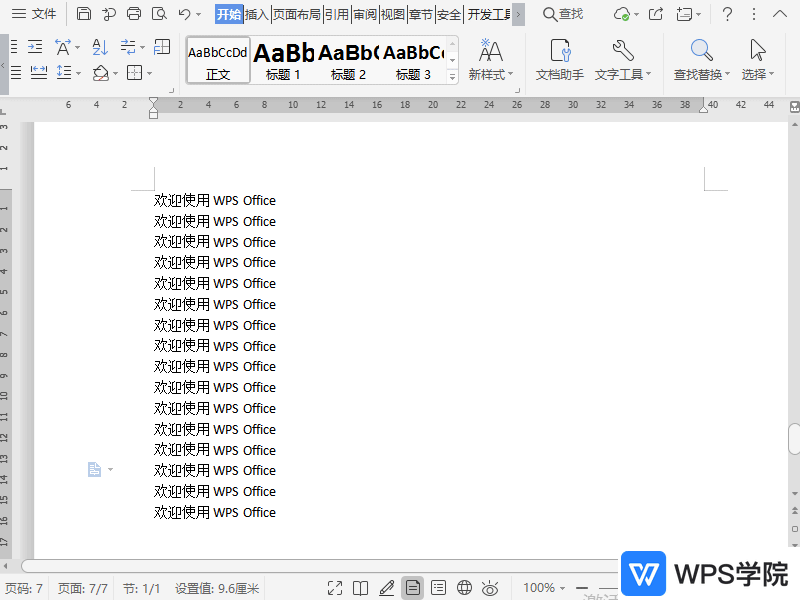Toggle reading layout view

click(x=361, y=588)
